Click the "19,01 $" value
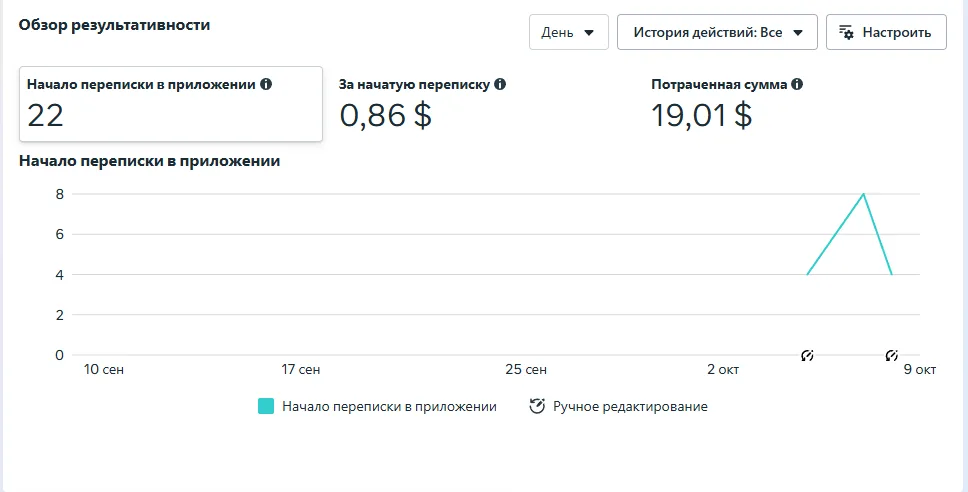968x492 pixels. pos(702,115)
